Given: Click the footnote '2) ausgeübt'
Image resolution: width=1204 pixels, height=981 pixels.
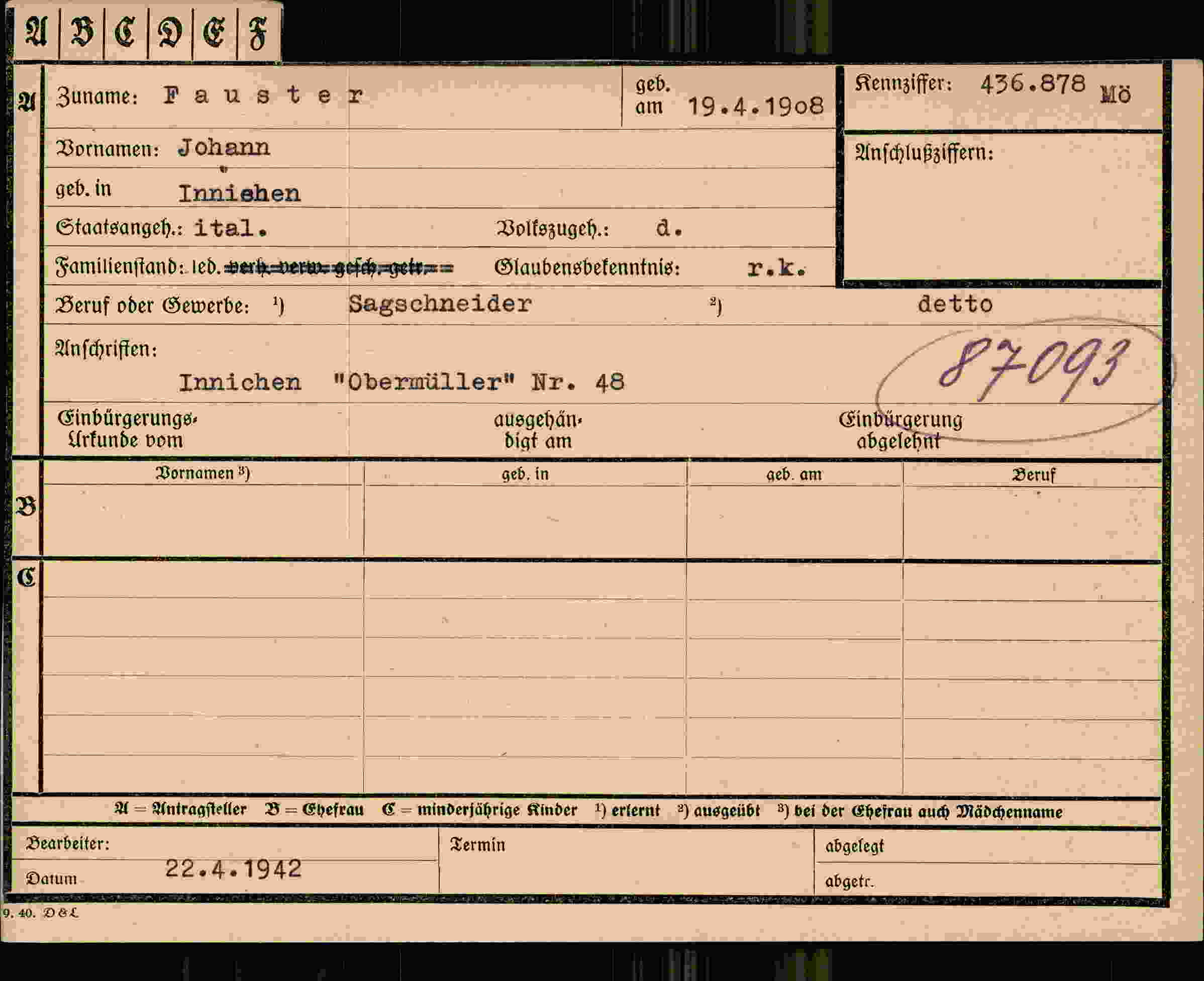Looking at the screenshot, I should (x=719, y=811).
